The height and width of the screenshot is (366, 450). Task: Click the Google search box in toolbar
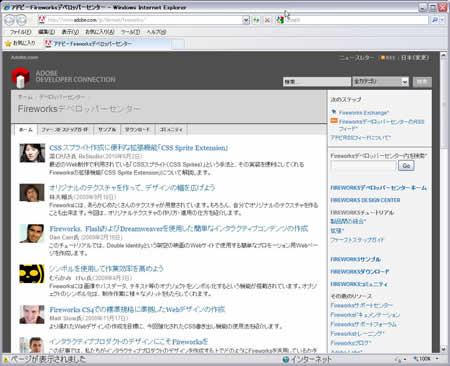357,20
